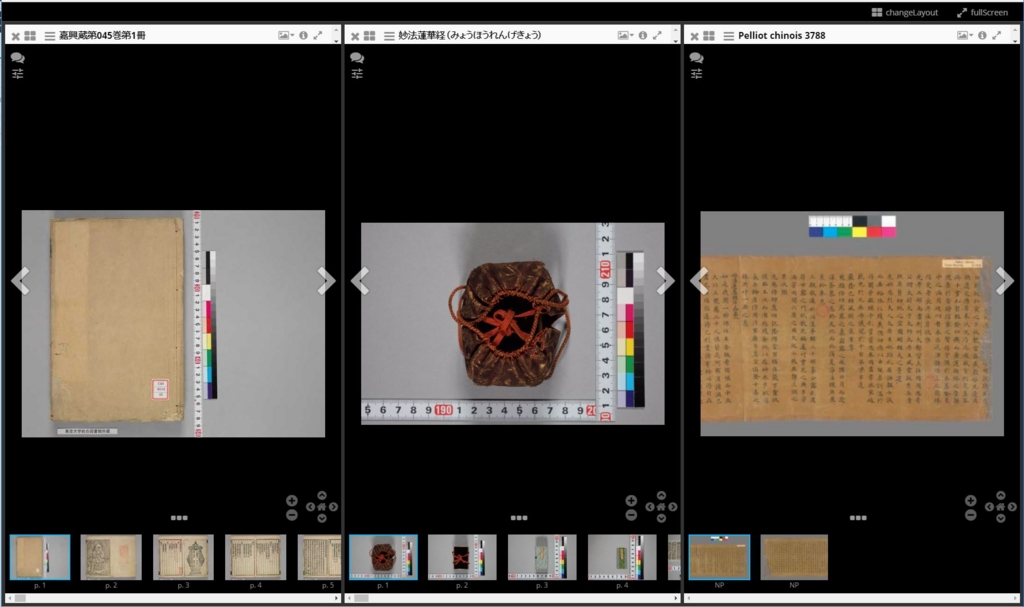The width and height of the screenshot is (1024, 607).
Task: Toggle image manipulation sliders icon in 妙法蓮華経 window
Action: pyautogui.click(x=357, y=73)
